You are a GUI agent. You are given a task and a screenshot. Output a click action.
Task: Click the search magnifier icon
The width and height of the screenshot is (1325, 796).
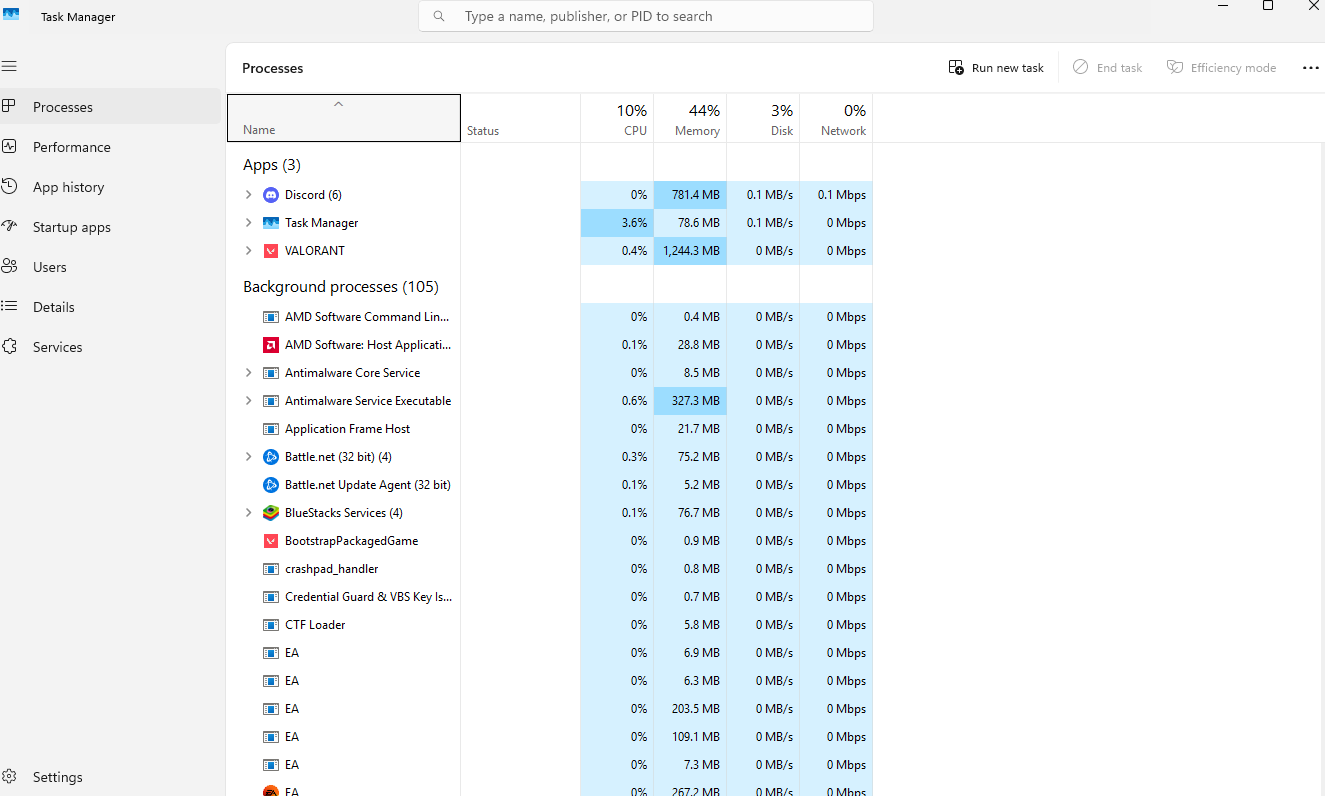click(439, 16)
